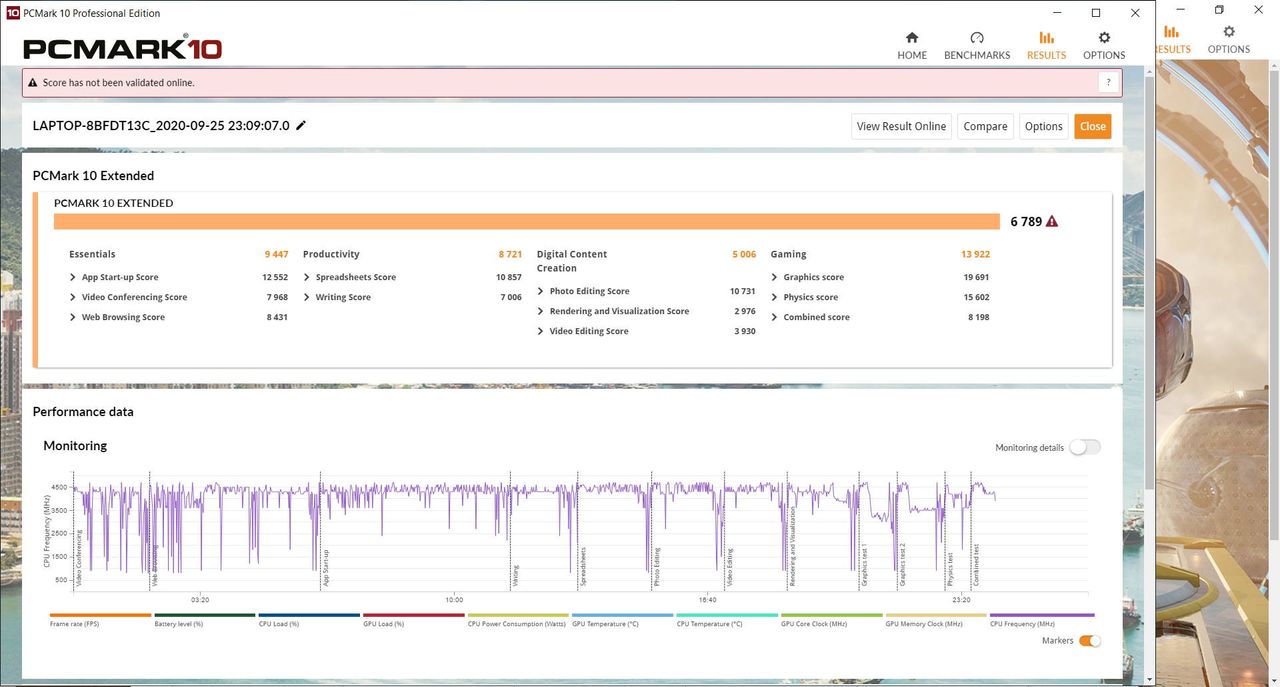Screen dimensions: 1280x687
Task: Disable the Markers toggle
Action: [1090, 641]
